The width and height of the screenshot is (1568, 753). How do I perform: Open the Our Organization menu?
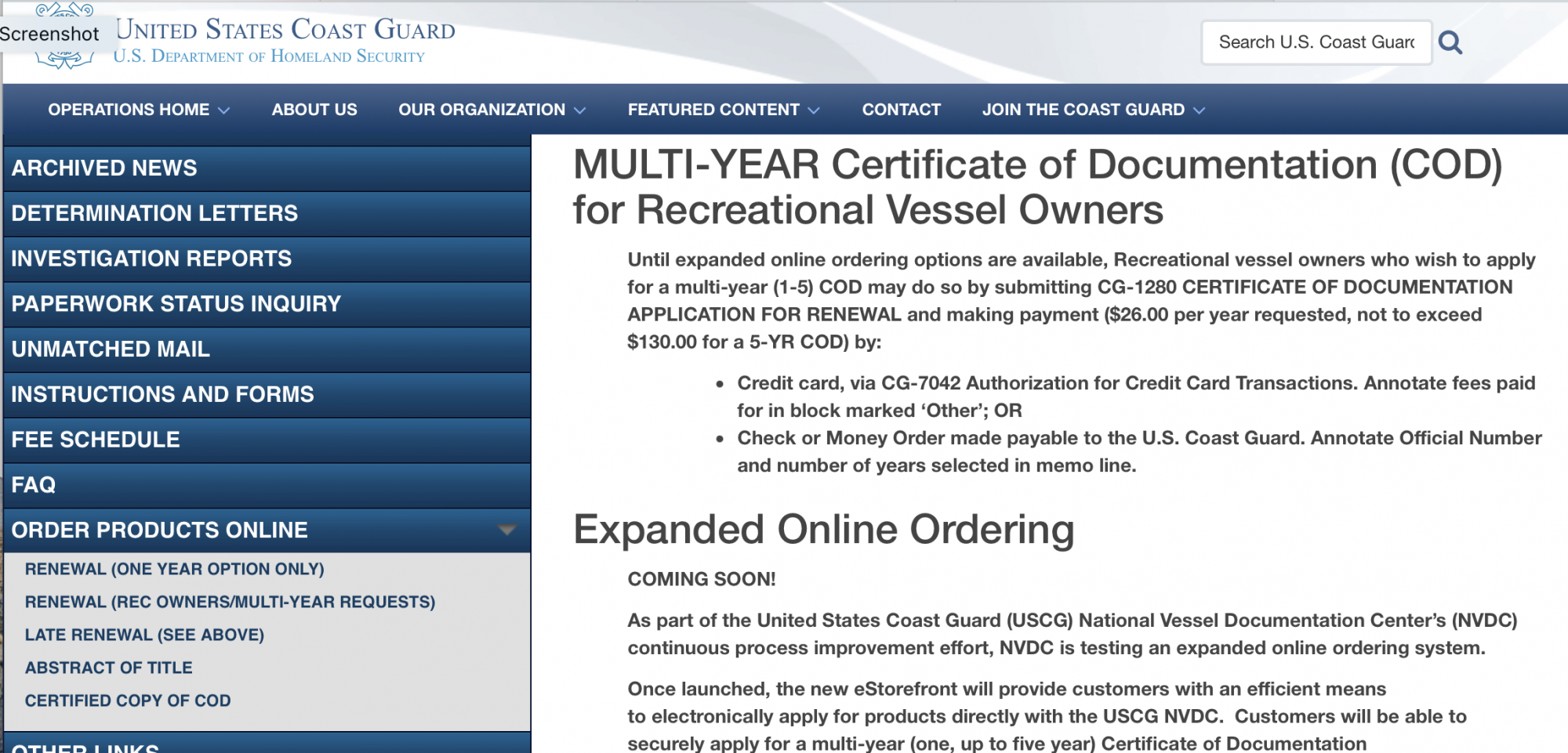coord(481,110)
